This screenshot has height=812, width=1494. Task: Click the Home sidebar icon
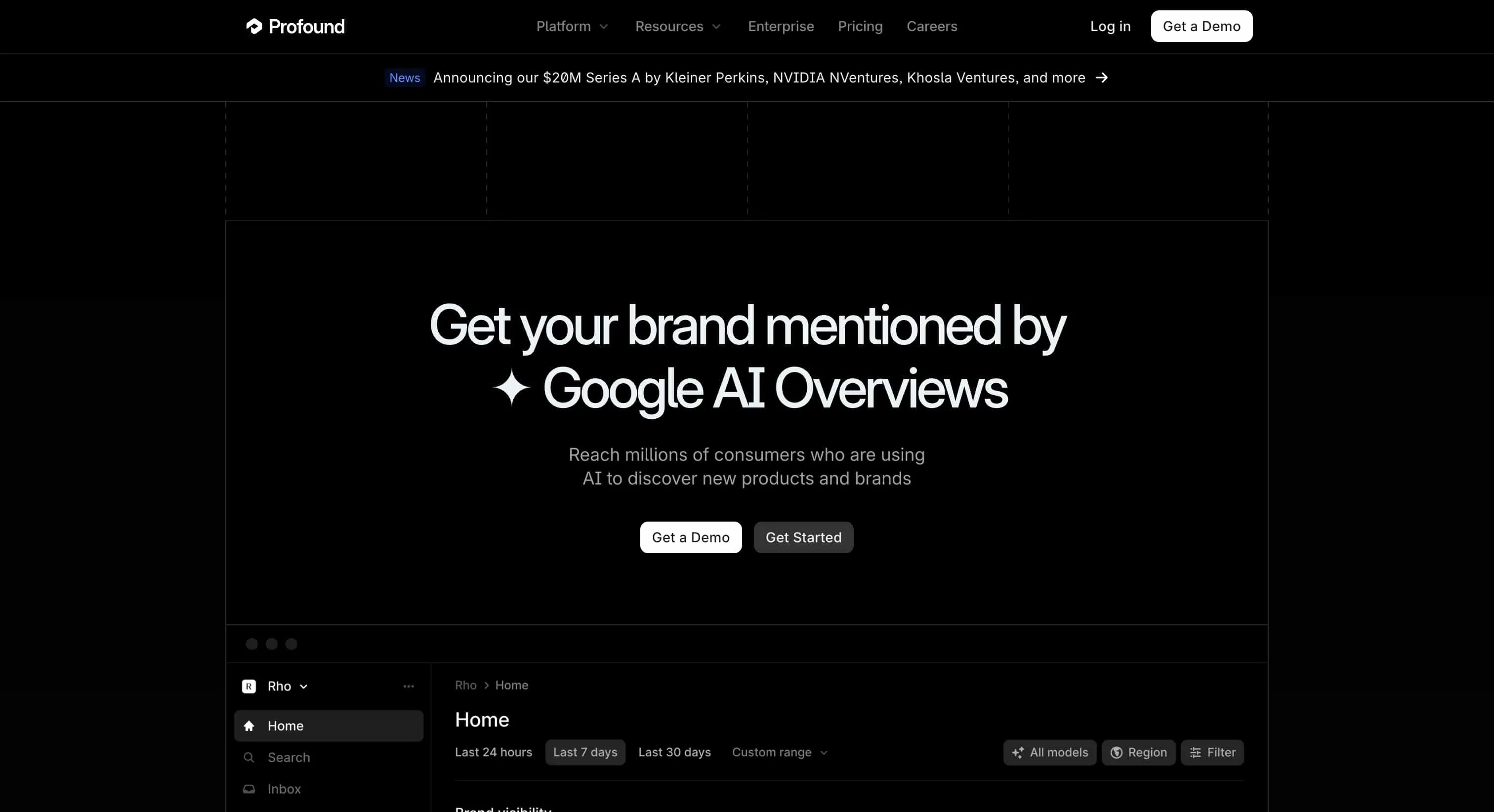(x=249, y=726)
